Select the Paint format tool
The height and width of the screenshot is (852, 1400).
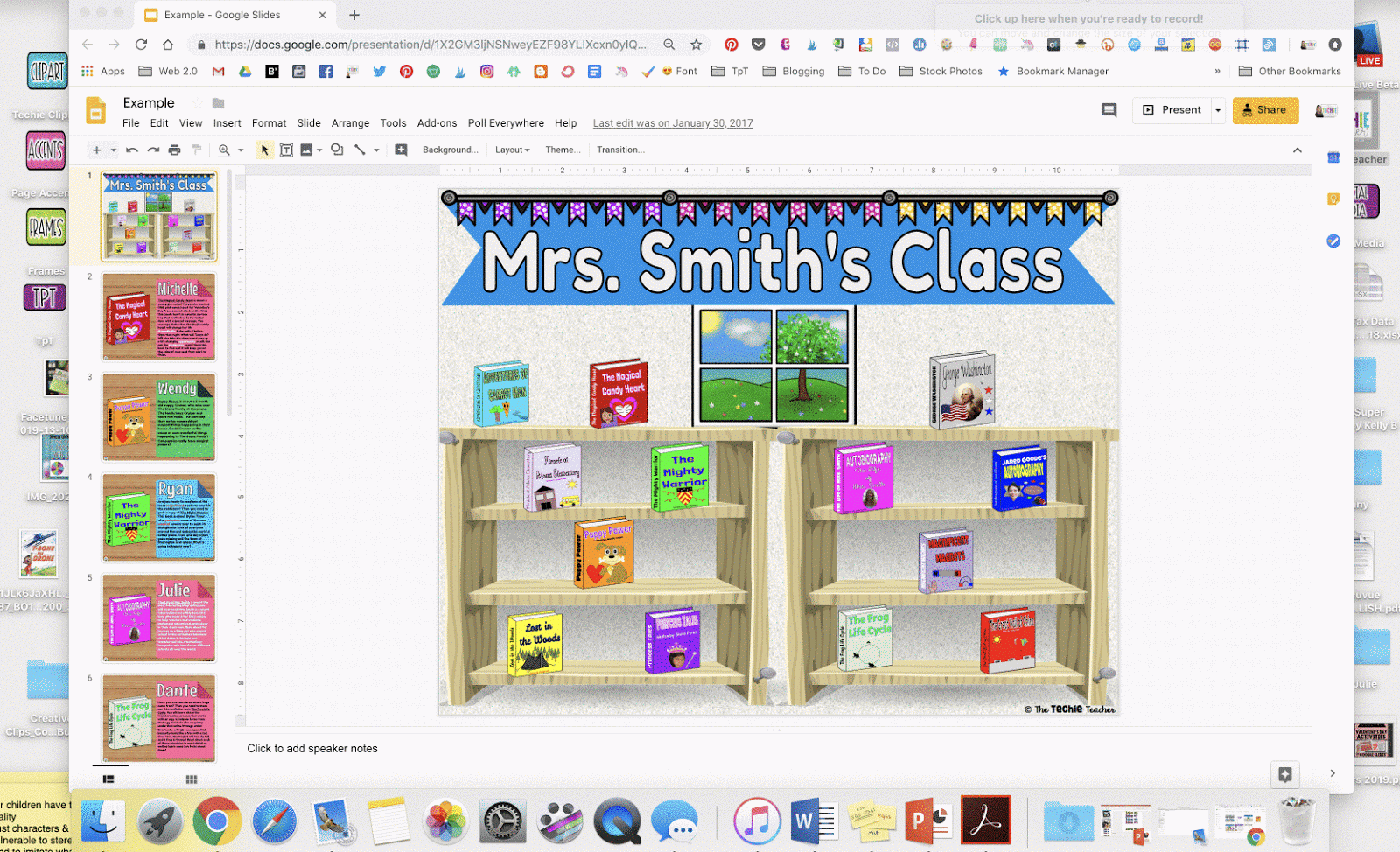coord(196,150)
